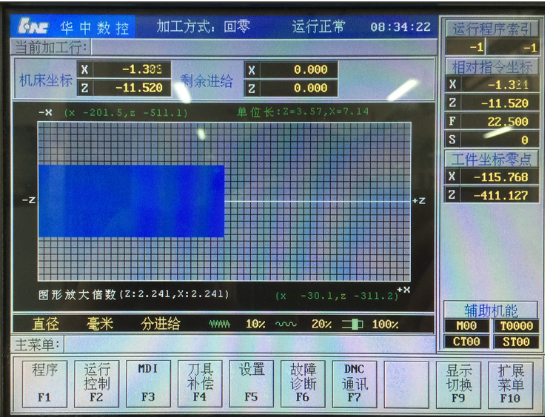Viewport: 545px width, 420px height.
Task: Click the T0000 tool number box
Action: (x=516, y=326)
